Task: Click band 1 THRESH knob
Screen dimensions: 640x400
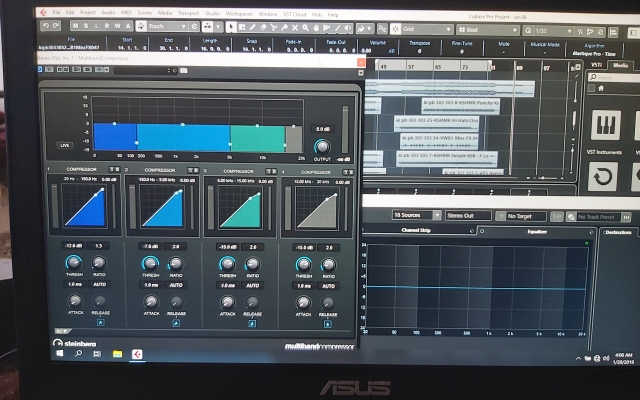Action: tap(74, 262)
